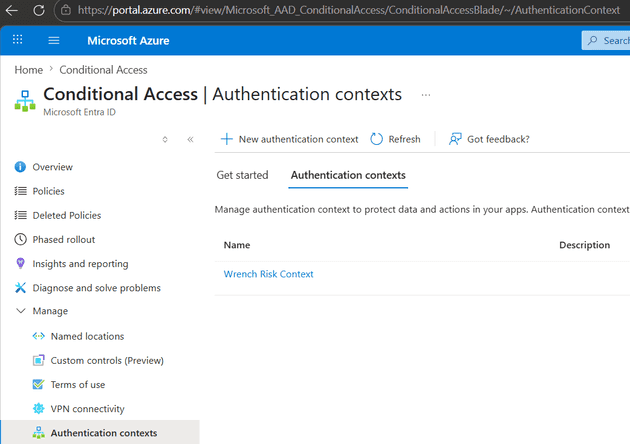Click the Microsoft Azure title
Viewport: 630px width, 444px height.
pos(128,41)
